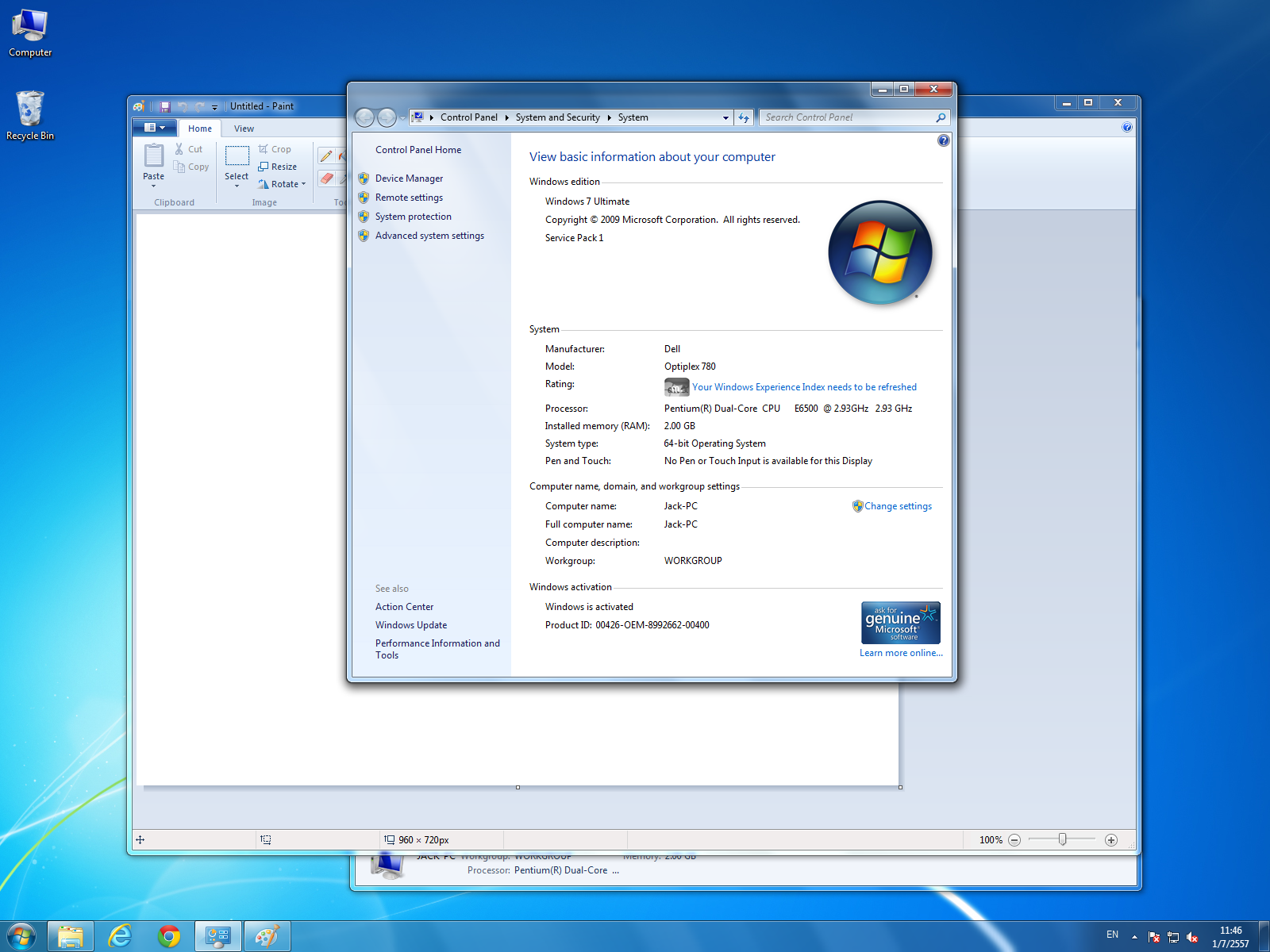The height and width of the screenshot is (952, 1270).
Task: Click the muted volume icon in system tray
Action: pyautogui.click(x=1192, y=937)
